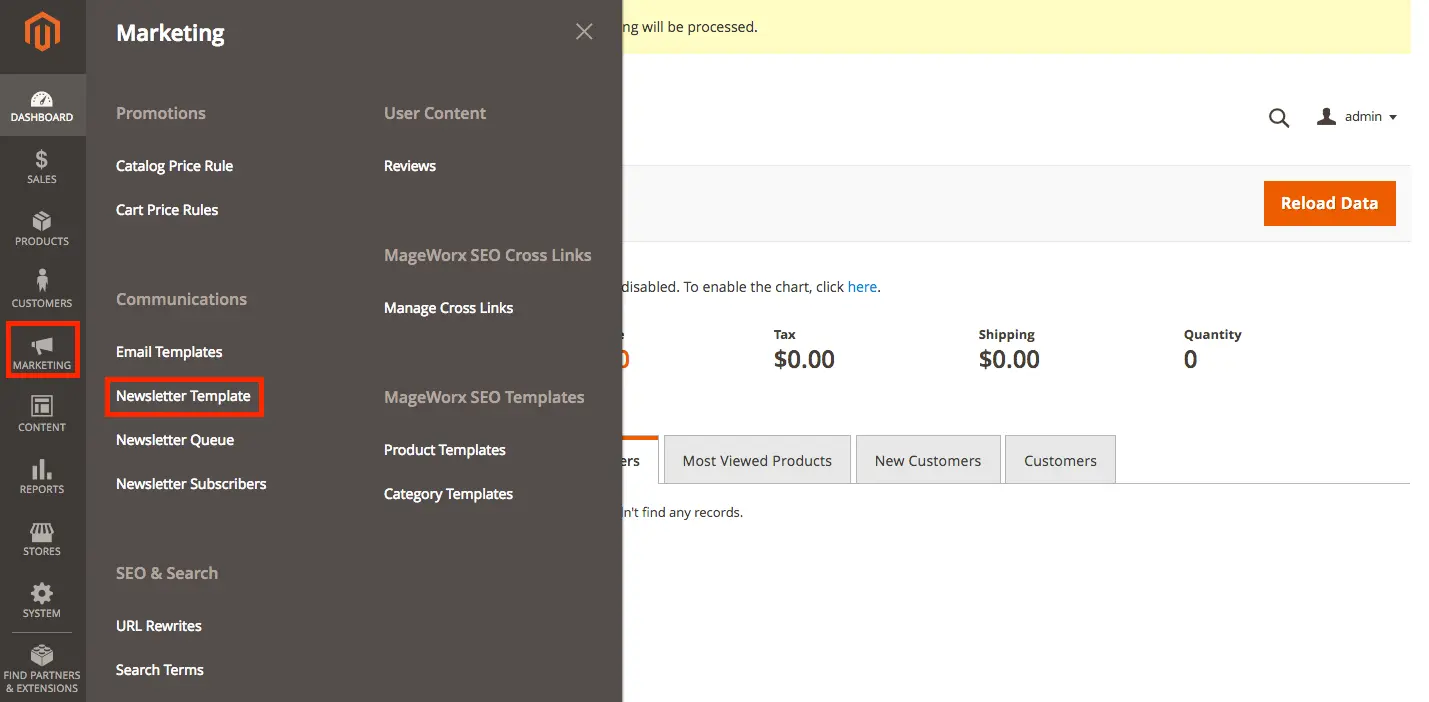Expand the admin account dropdown
Viewport: 1429px width, 702px height.
[x=1357, y=117]
